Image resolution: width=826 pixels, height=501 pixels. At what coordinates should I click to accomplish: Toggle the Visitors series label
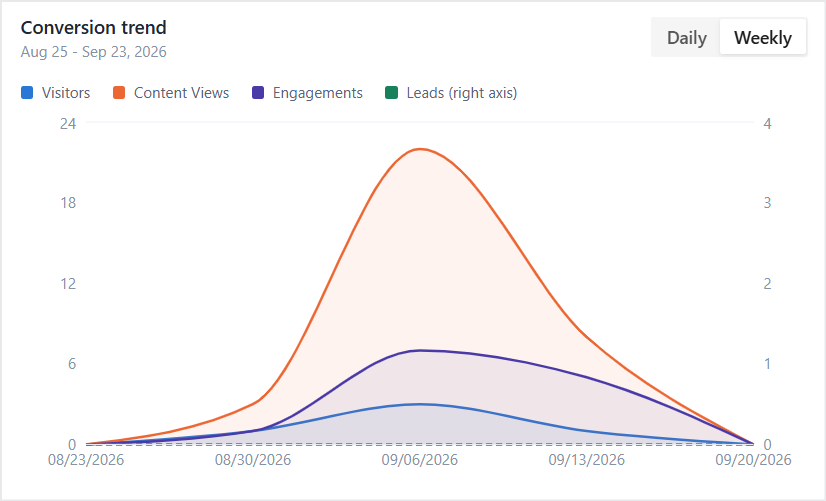pos(66,93)
